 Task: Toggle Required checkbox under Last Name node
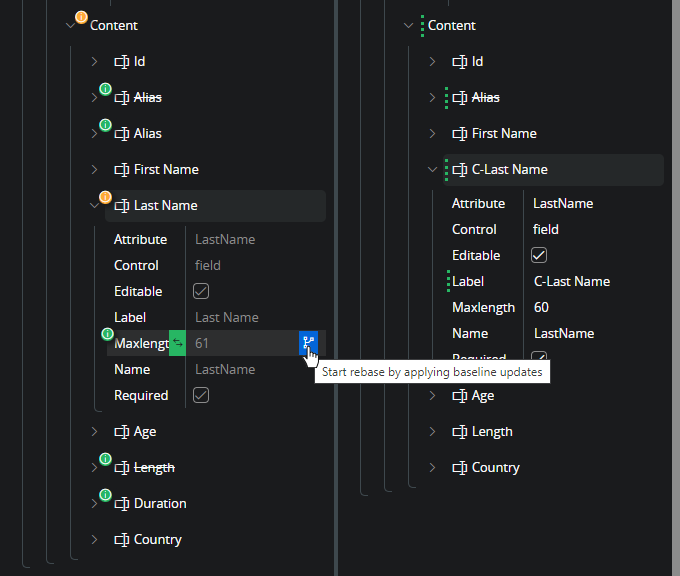tap(201, 395)
